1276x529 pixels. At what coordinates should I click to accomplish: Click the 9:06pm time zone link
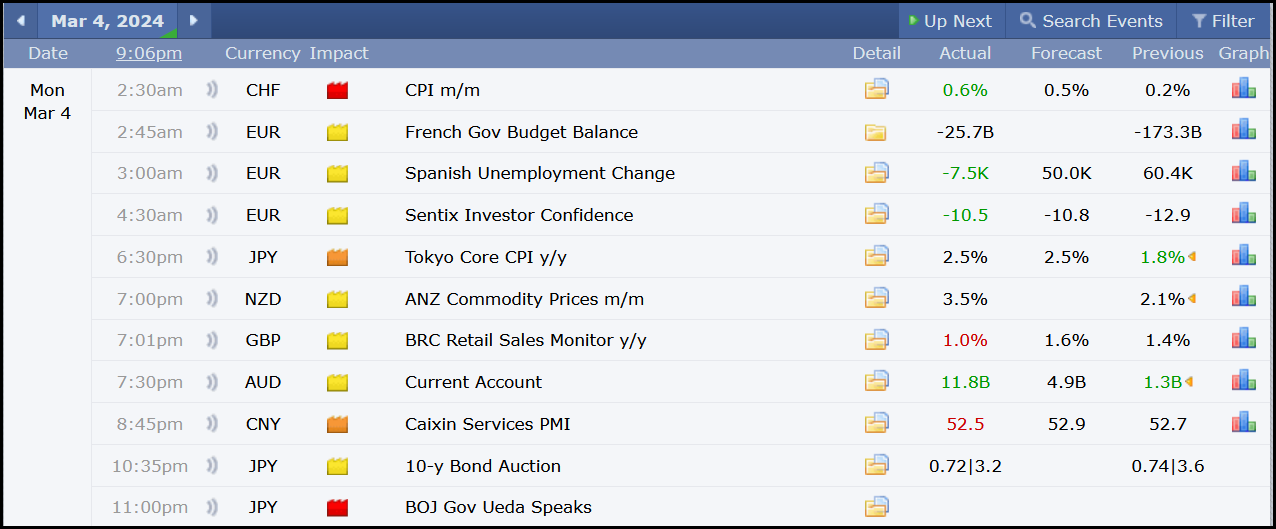point(149,53)
